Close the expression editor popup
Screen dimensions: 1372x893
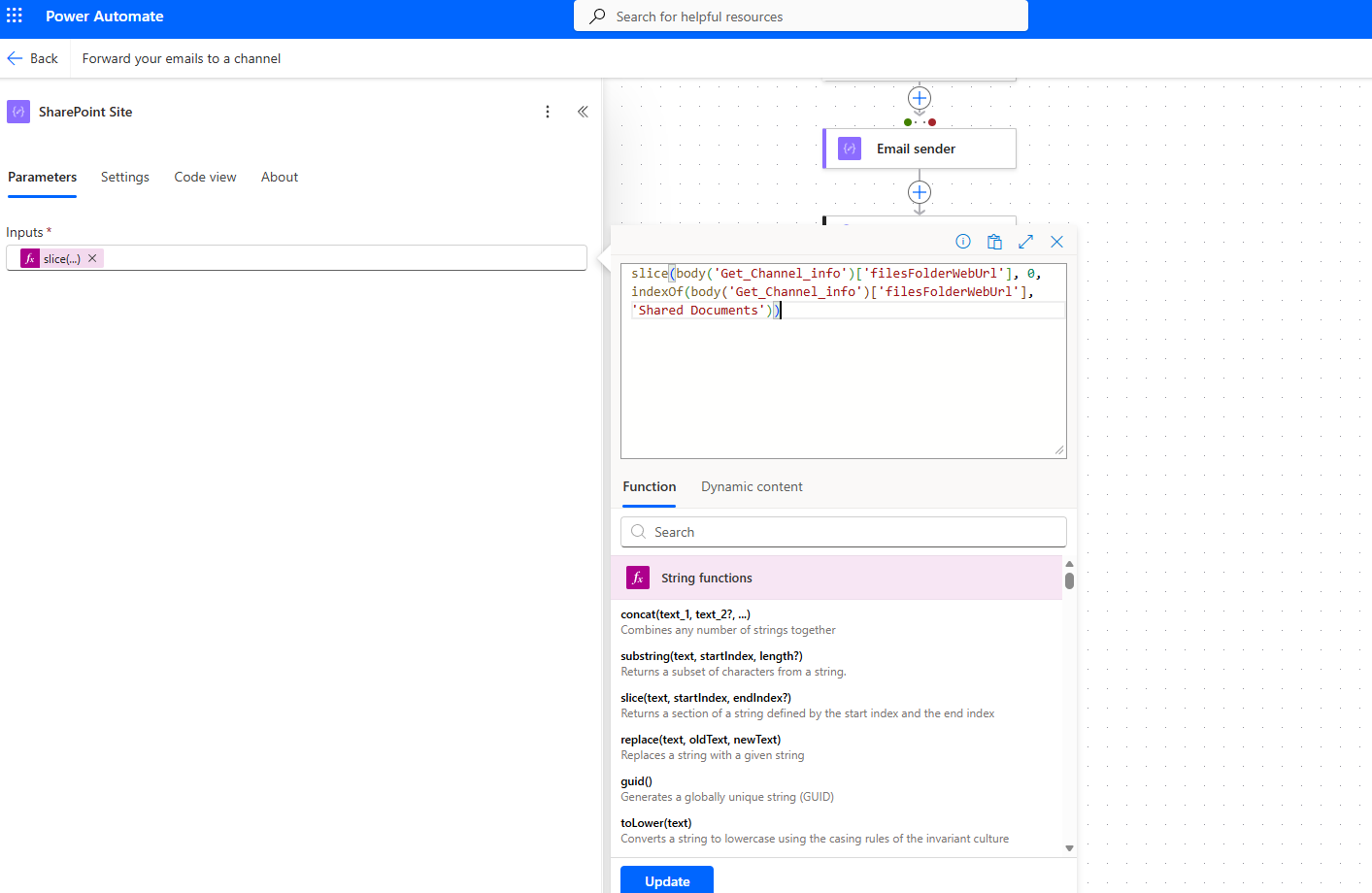1056,242
